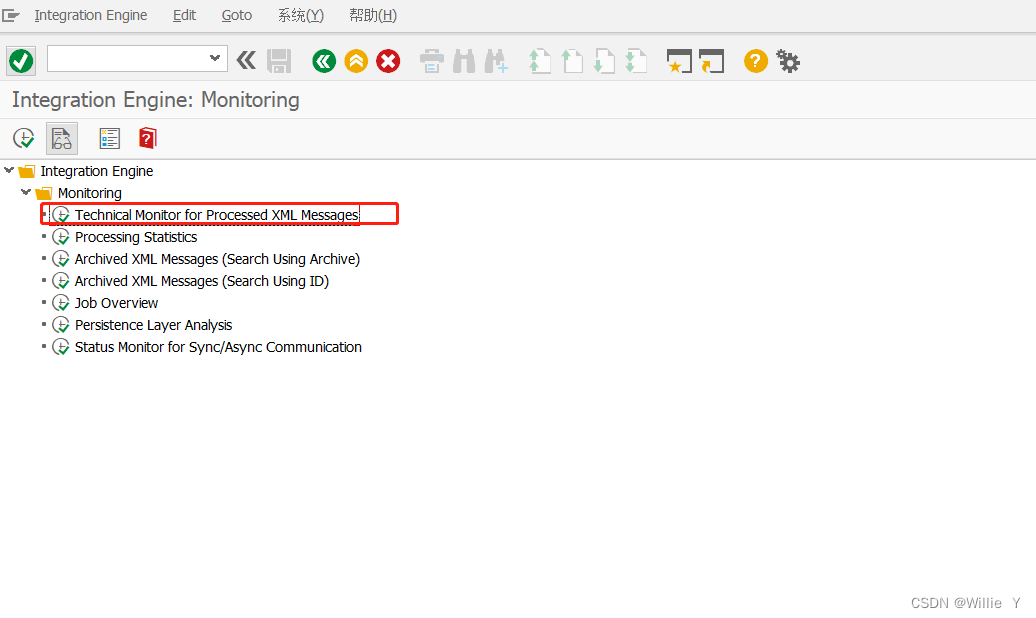Collapse the Monitoring tree node

[x=26, y=192]
